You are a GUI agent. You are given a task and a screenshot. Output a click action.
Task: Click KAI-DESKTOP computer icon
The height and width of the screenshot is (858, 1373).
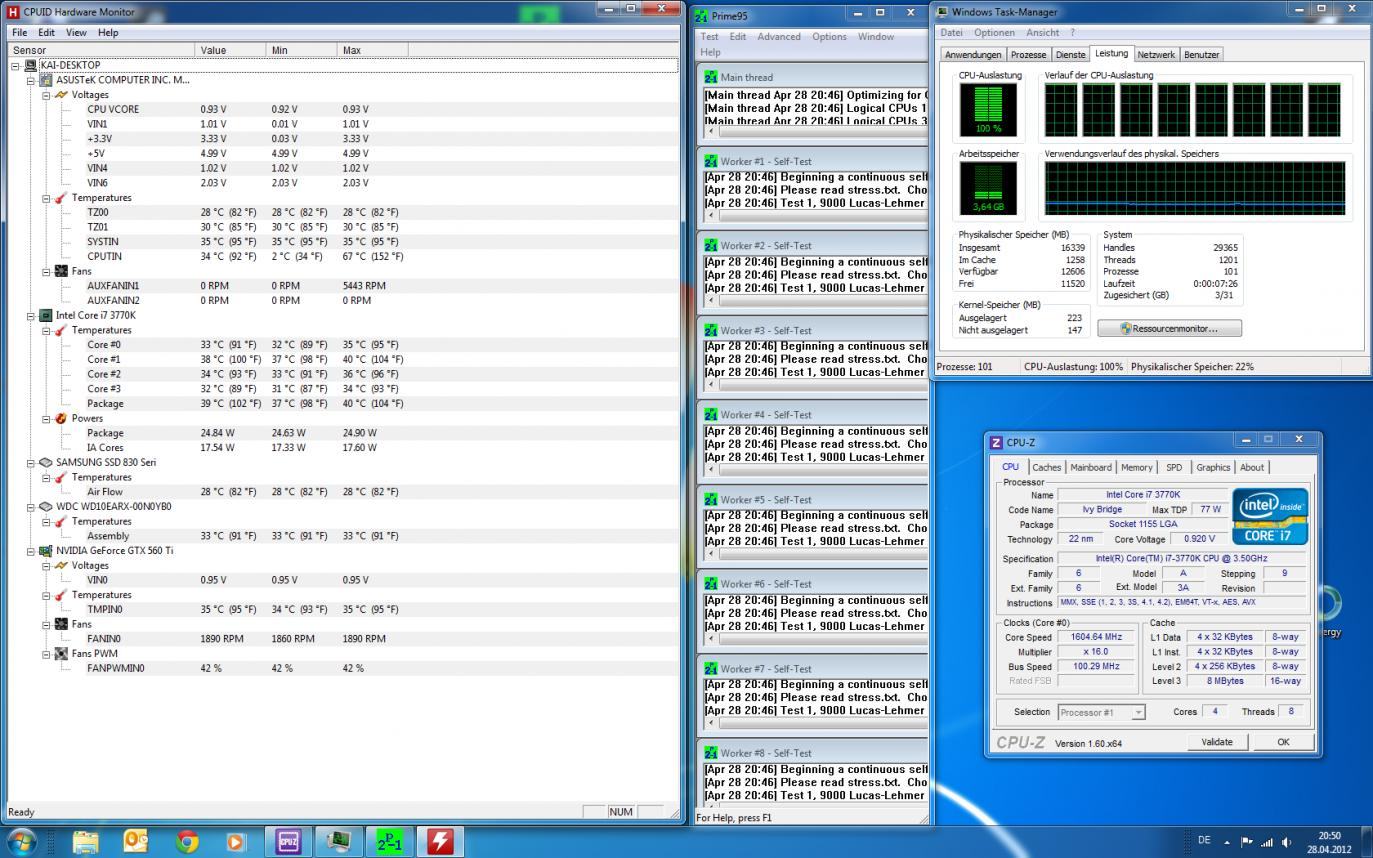(31, 65)
